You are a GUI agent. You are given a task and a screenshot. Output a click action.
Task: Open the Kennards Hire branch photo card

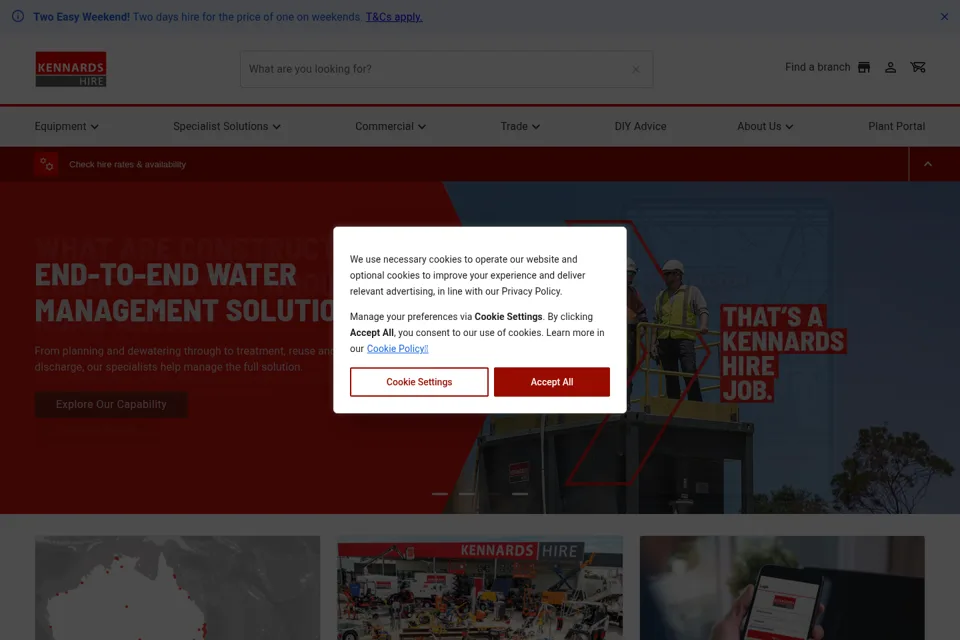(480, 588)
